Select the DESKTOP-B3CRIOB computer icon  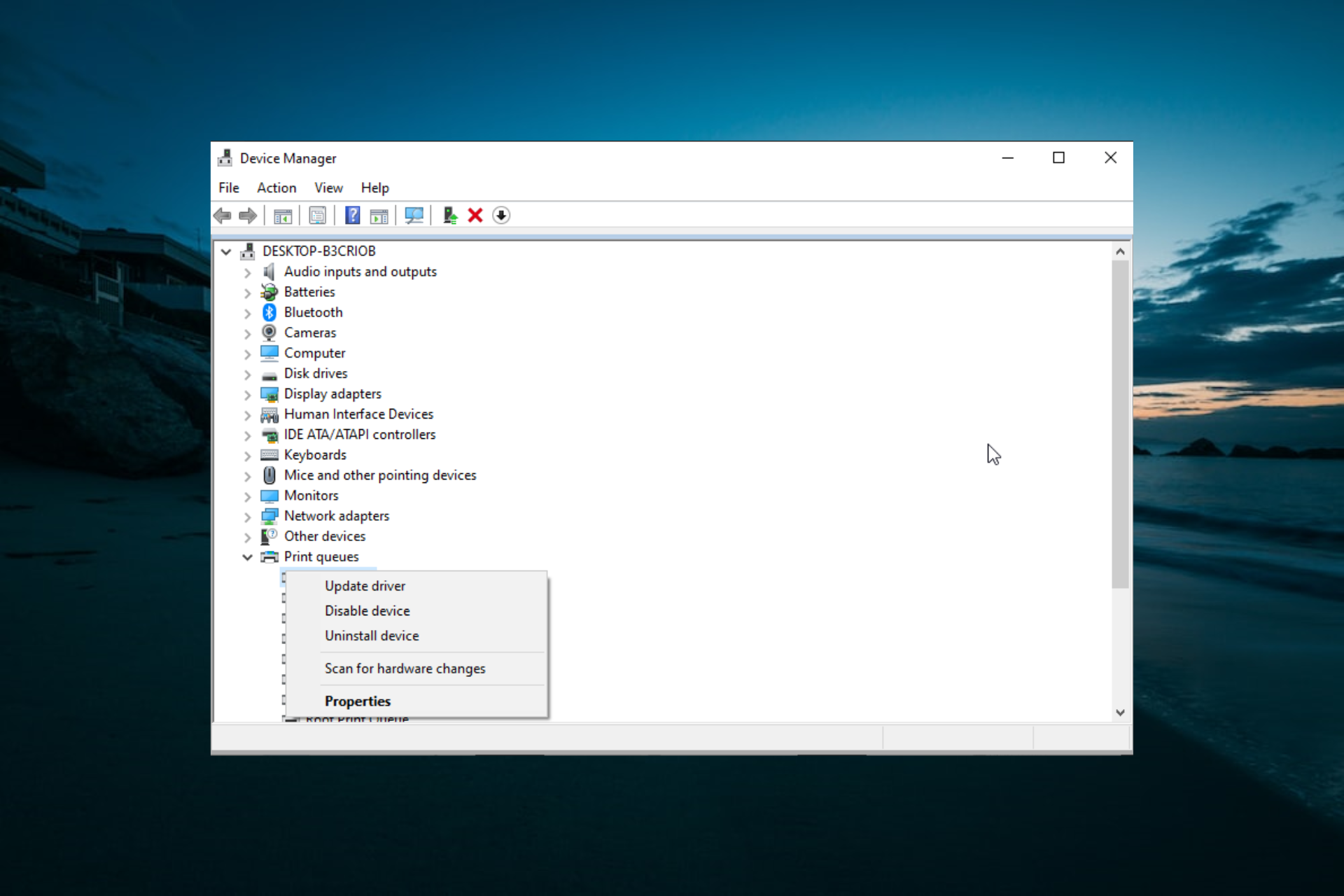pyautogui.click(x=247, y=251)
